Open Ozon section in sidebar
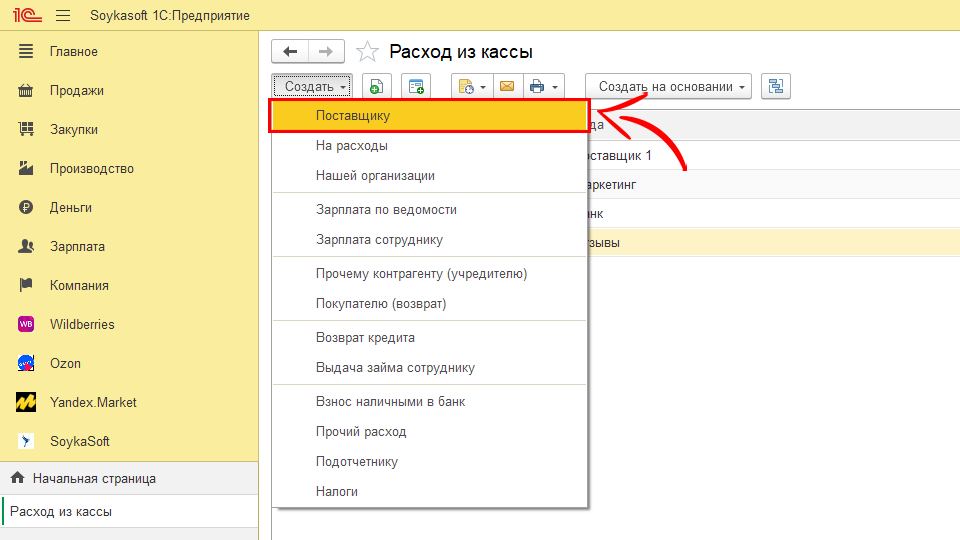Screen dimensions: 960x540 (65, 363)
